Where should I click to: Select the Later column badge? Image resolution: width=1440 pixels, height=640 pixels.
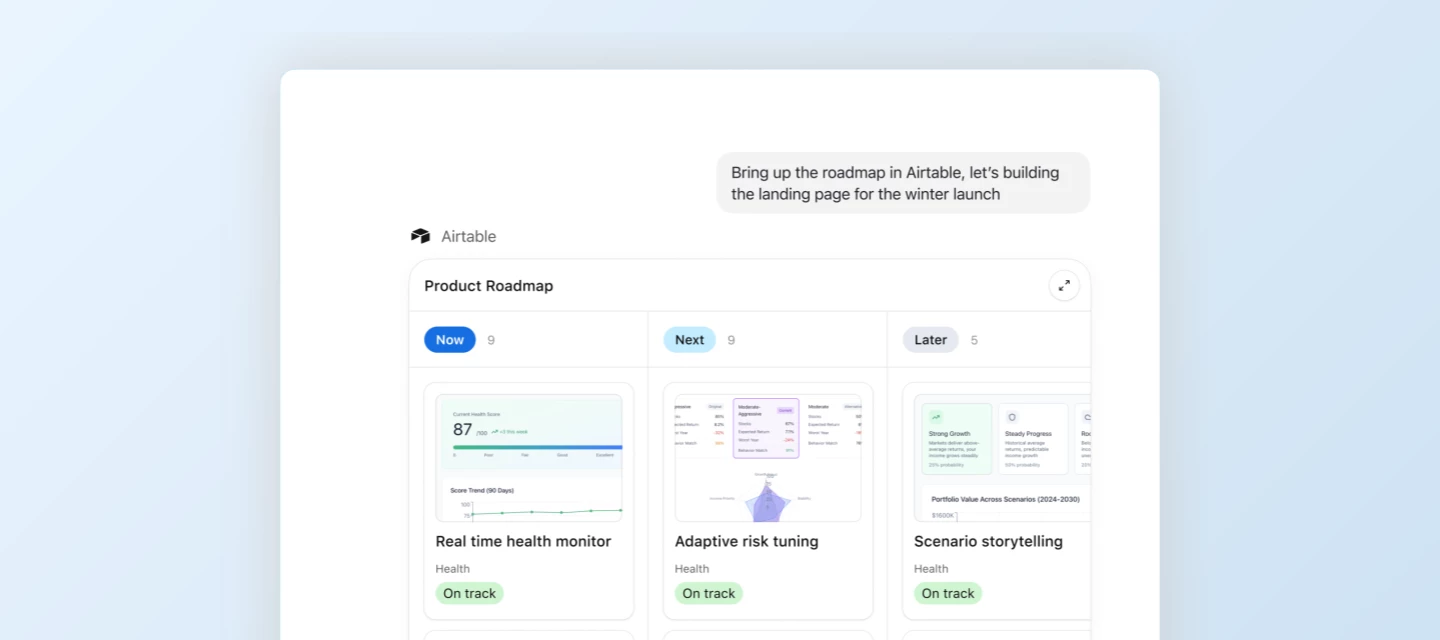tap(930, 340)
